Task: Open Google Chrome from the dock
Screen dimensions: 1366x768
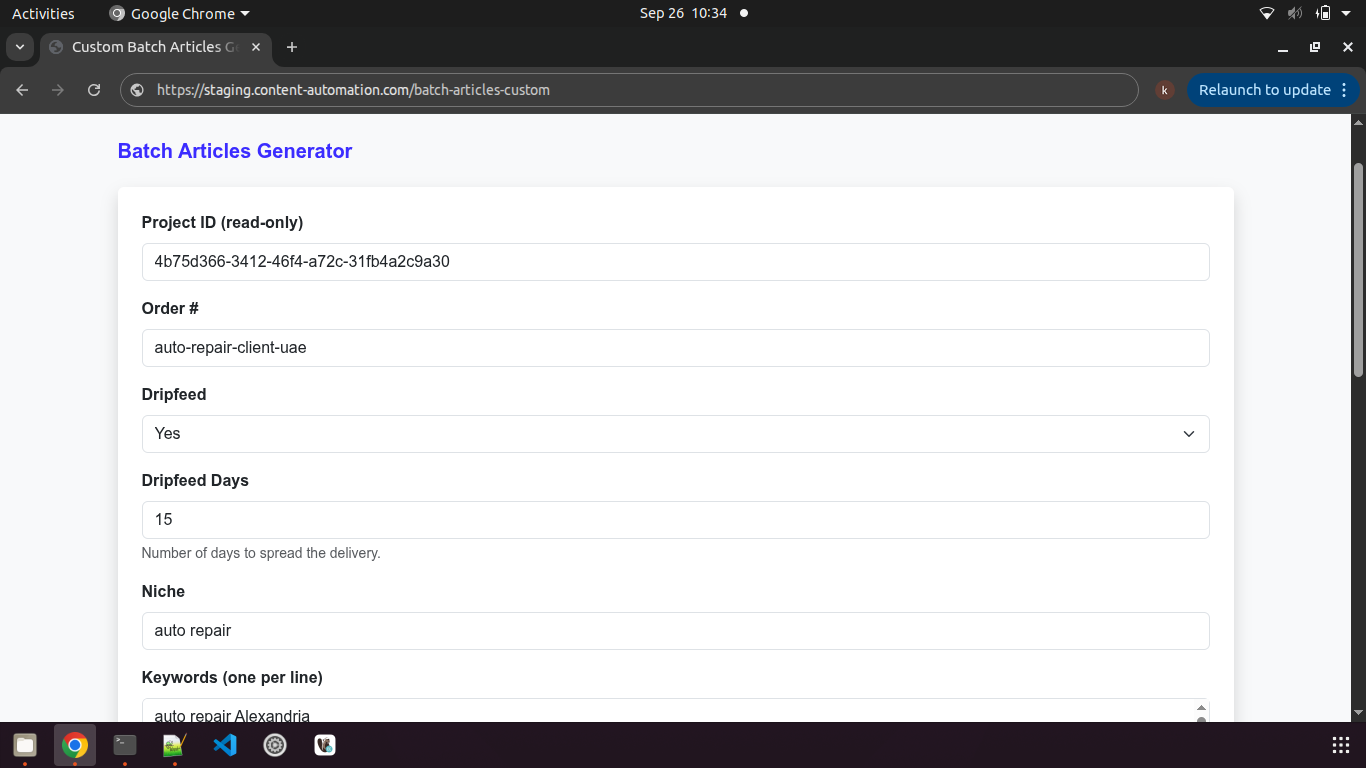Action: pyautogui.click(x=75, y=745)
